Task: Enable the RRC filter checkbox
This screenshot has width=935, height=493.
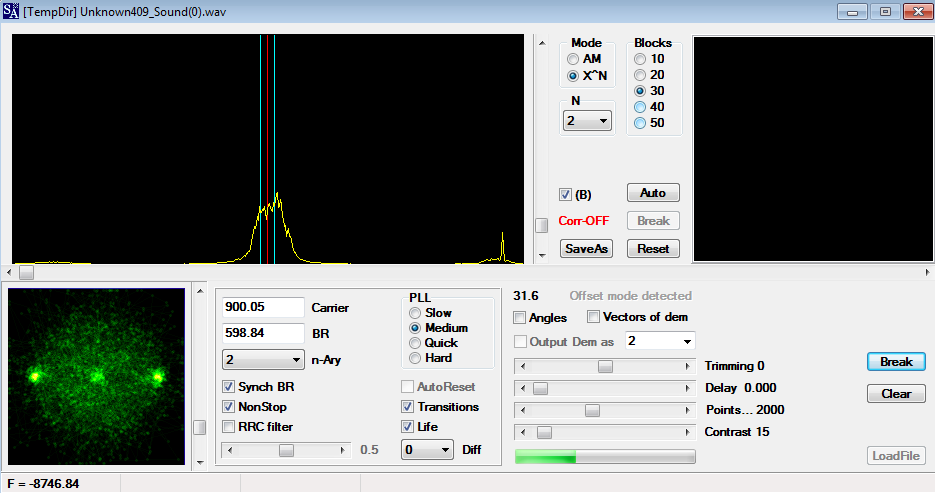Action: pos(228,427)
